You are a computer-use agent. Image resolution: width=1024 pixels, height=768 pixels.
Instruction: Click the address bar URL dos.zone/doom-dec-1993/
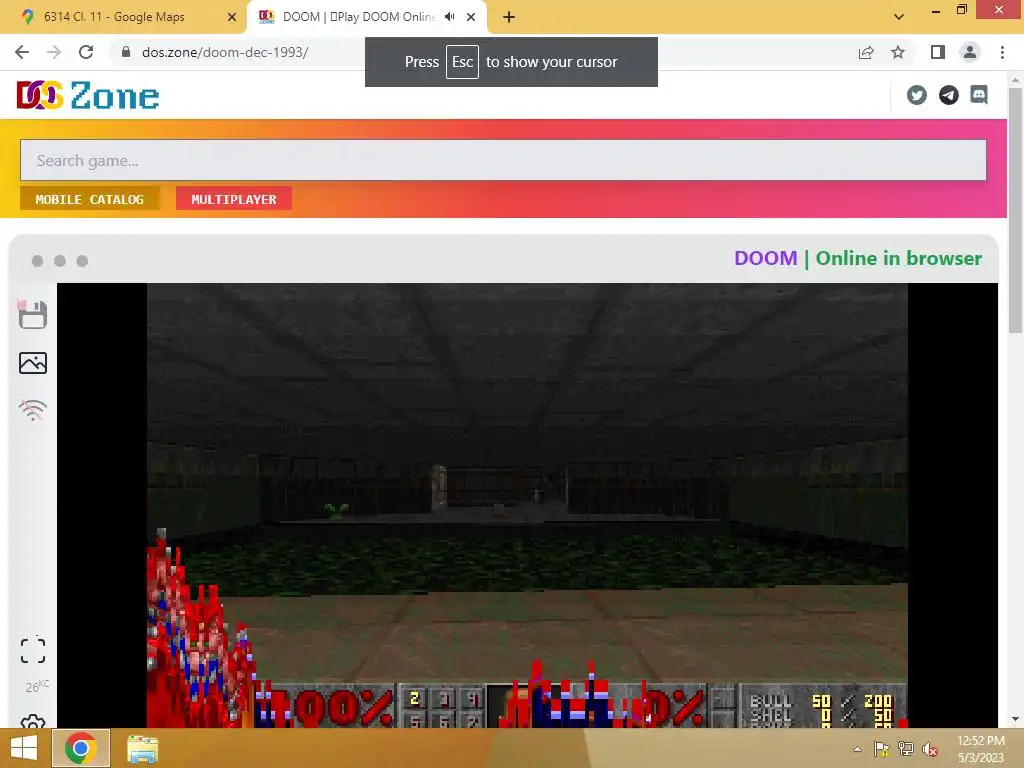225,52
